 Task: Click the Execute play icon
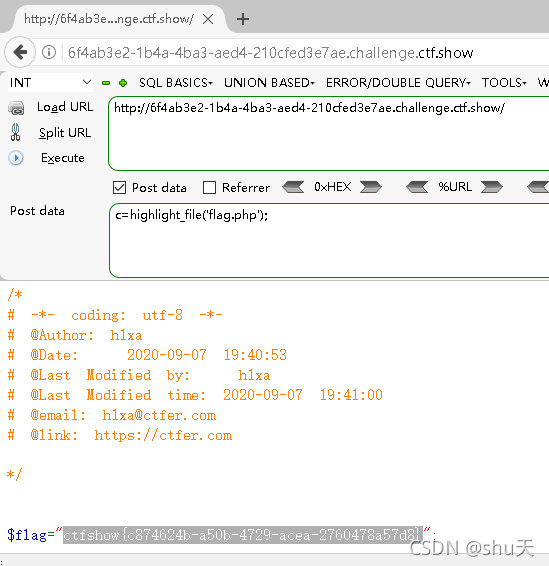(16, 158)
